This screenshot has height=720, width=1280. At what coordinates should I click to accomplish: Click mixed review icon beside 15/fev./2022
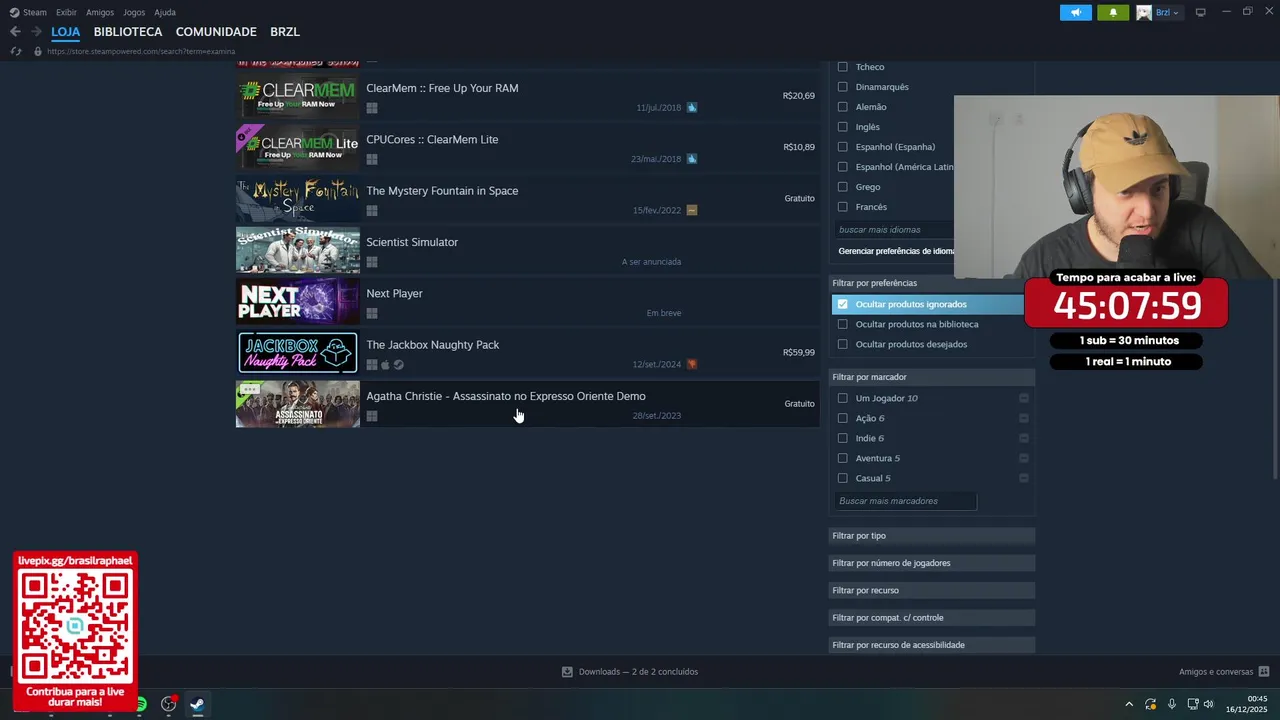point(692,210)
